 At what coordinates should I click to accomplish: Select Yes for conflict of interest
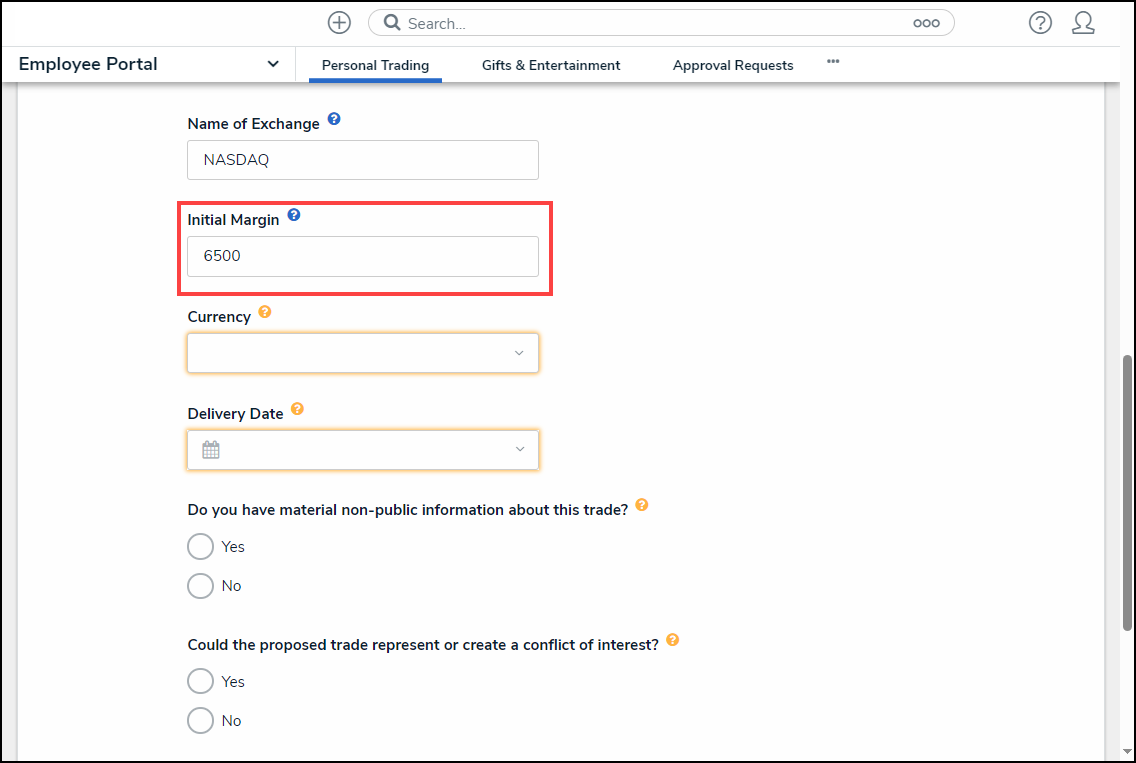[201, 682]
